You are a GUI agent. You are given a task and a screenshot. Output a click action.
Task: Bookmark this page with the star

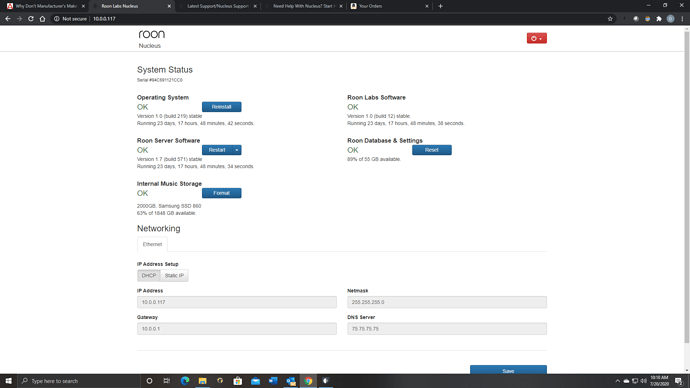[x=610, y=19]
